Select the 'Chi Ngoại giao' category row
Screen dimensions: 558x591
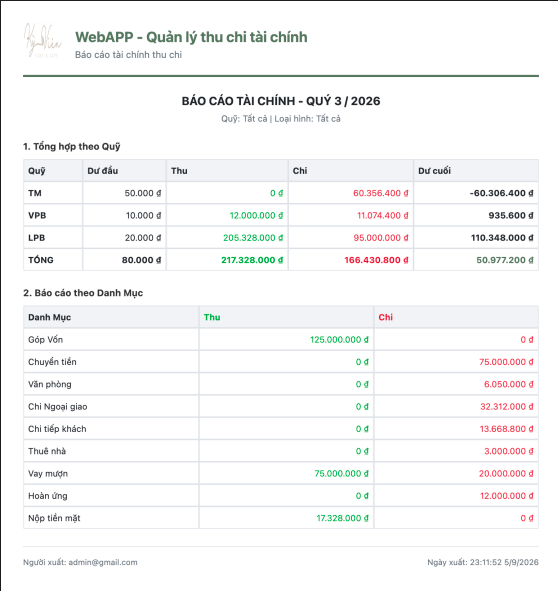(x=281, y=406)
